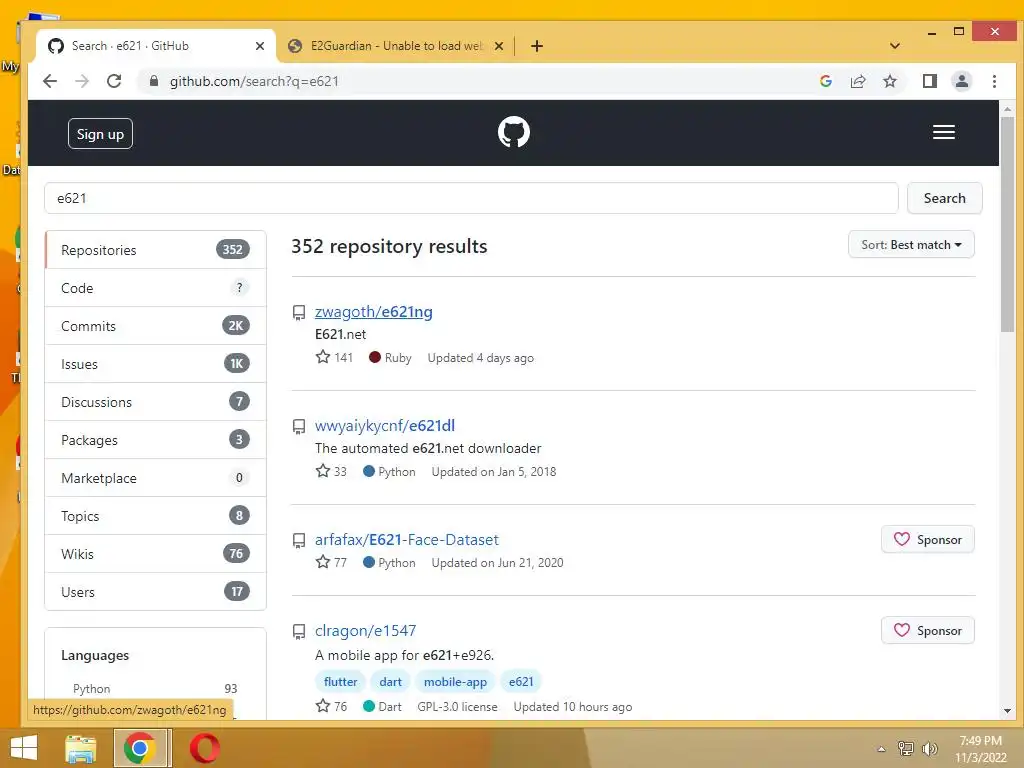The height and width of the screenshot is (768, 1024).
Task: Click the GitHub Octocat logo
Action: point(513,133)
